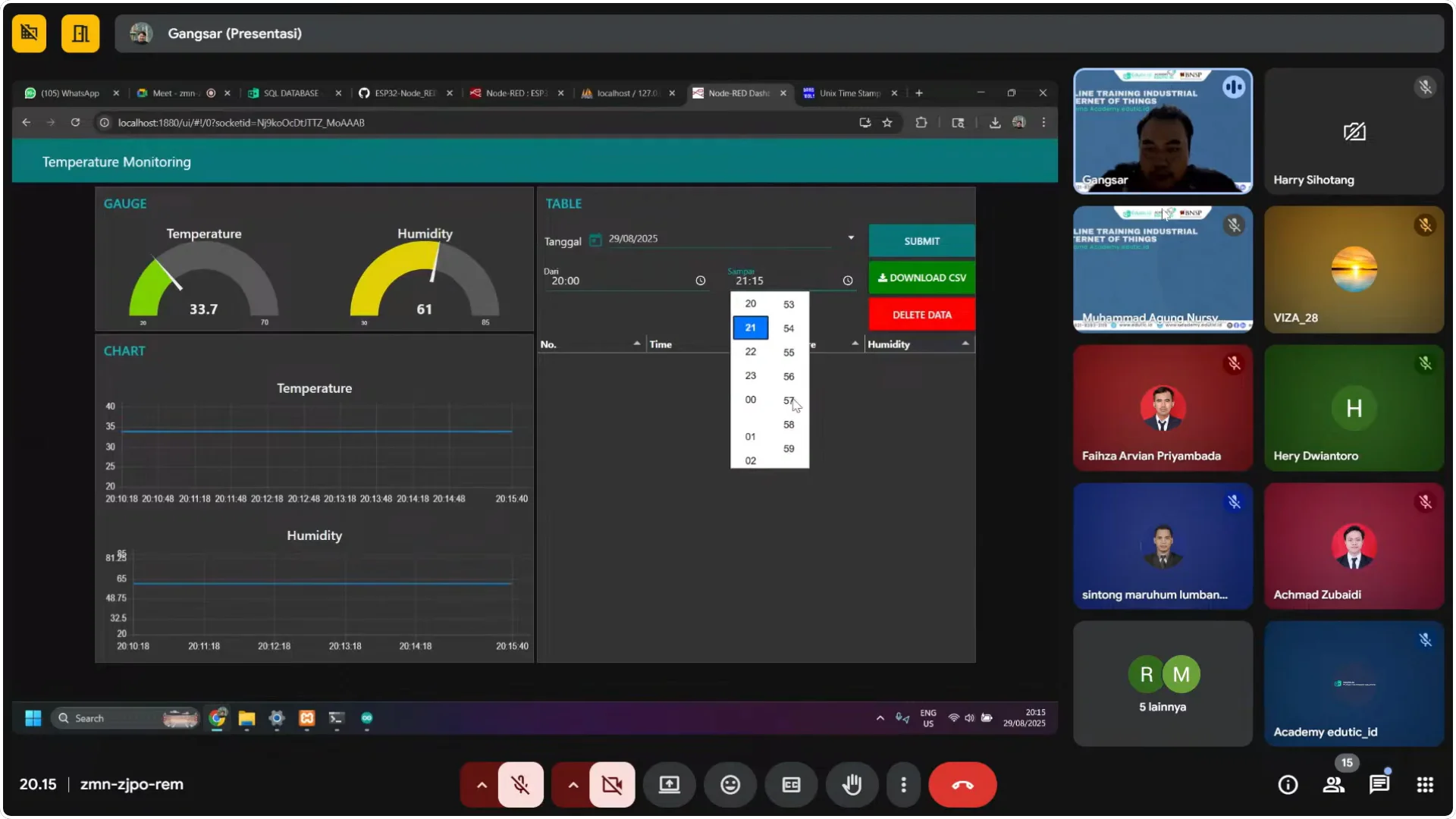
Task: Click the yellow no-effects icon at top left
Action: [30, 33]
